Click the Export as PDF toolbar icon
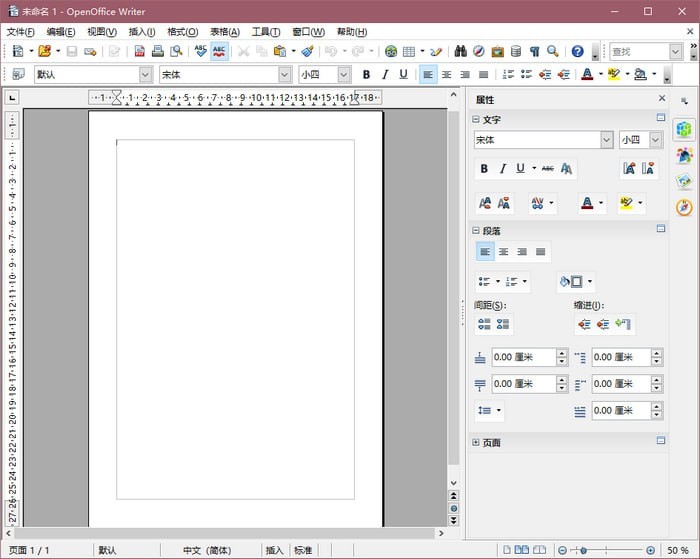The image size is (700, 559). point(140,51)
